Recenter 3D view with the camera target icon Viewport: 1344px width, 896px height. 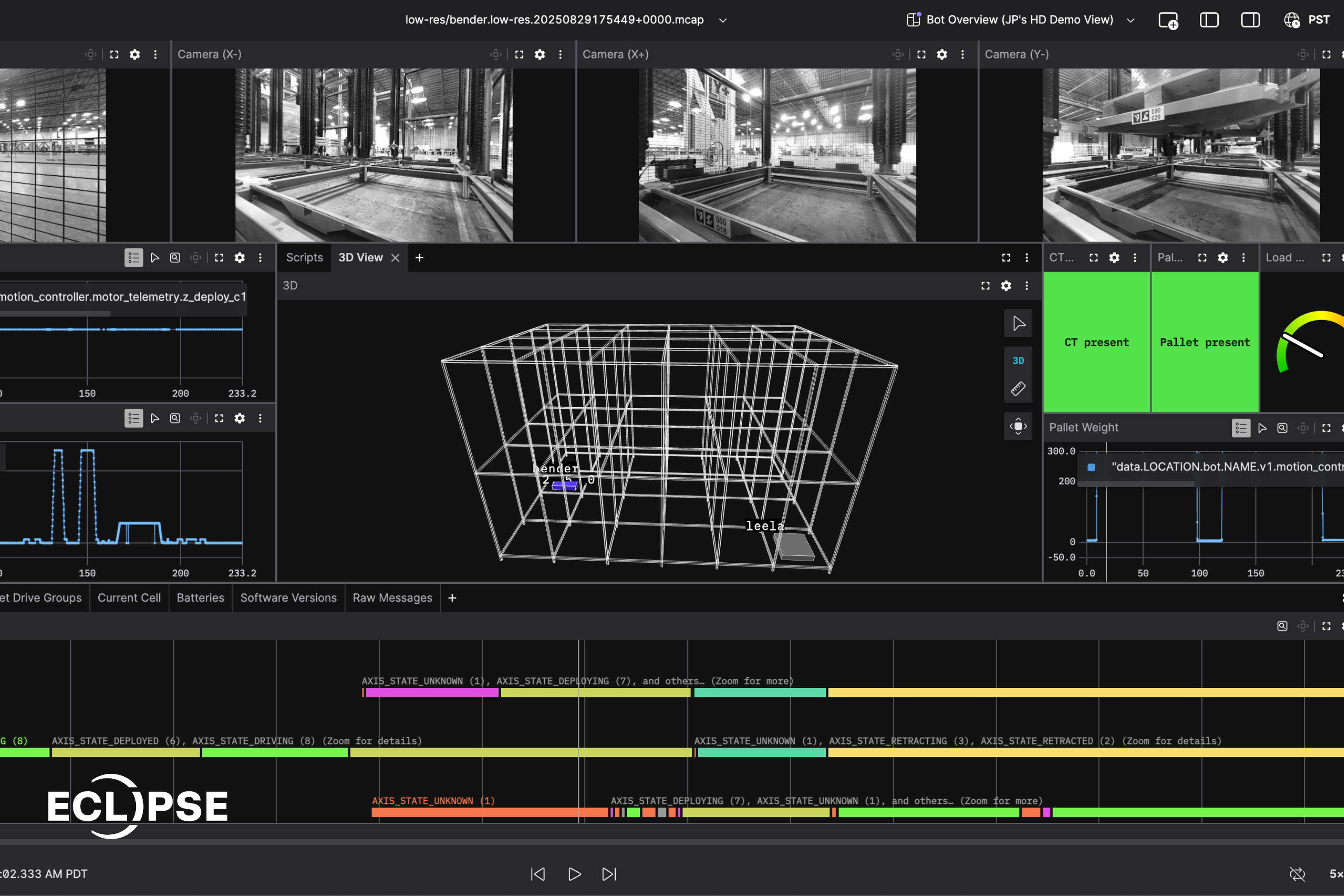pyautogui.click(x=1018, y=426)
